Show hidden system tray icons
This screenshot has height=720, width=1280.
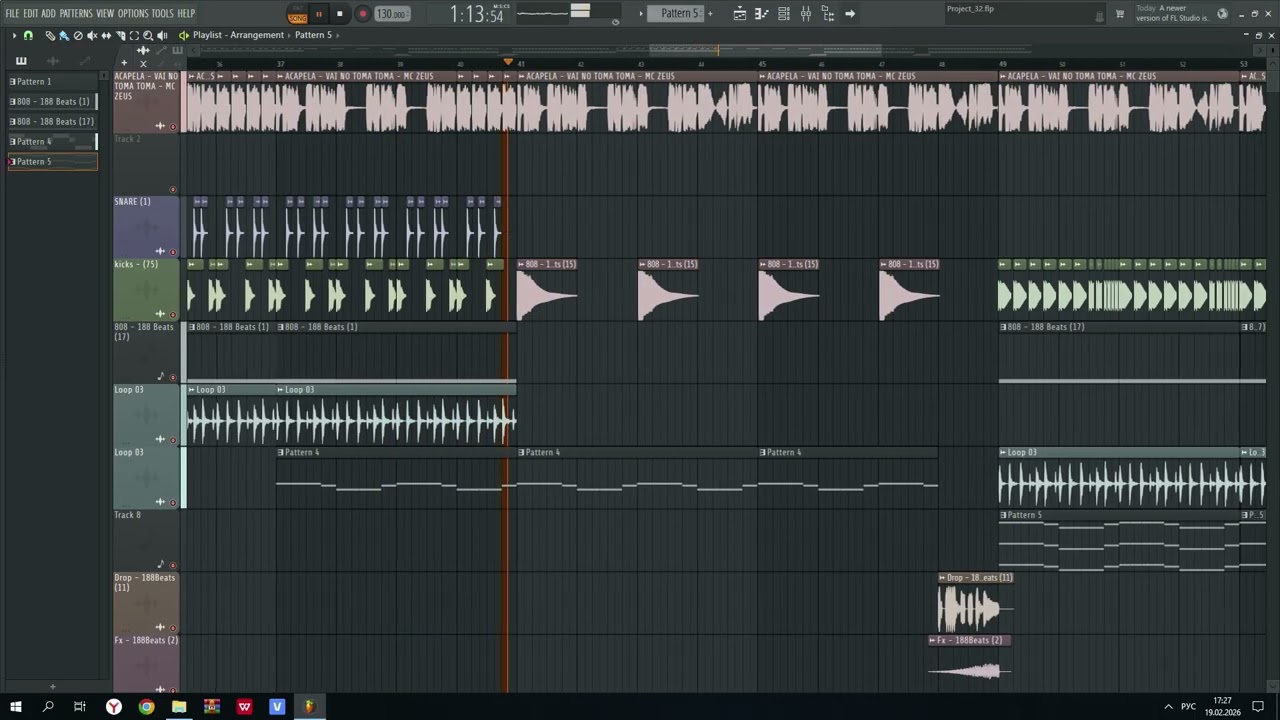click(1168, 707)
